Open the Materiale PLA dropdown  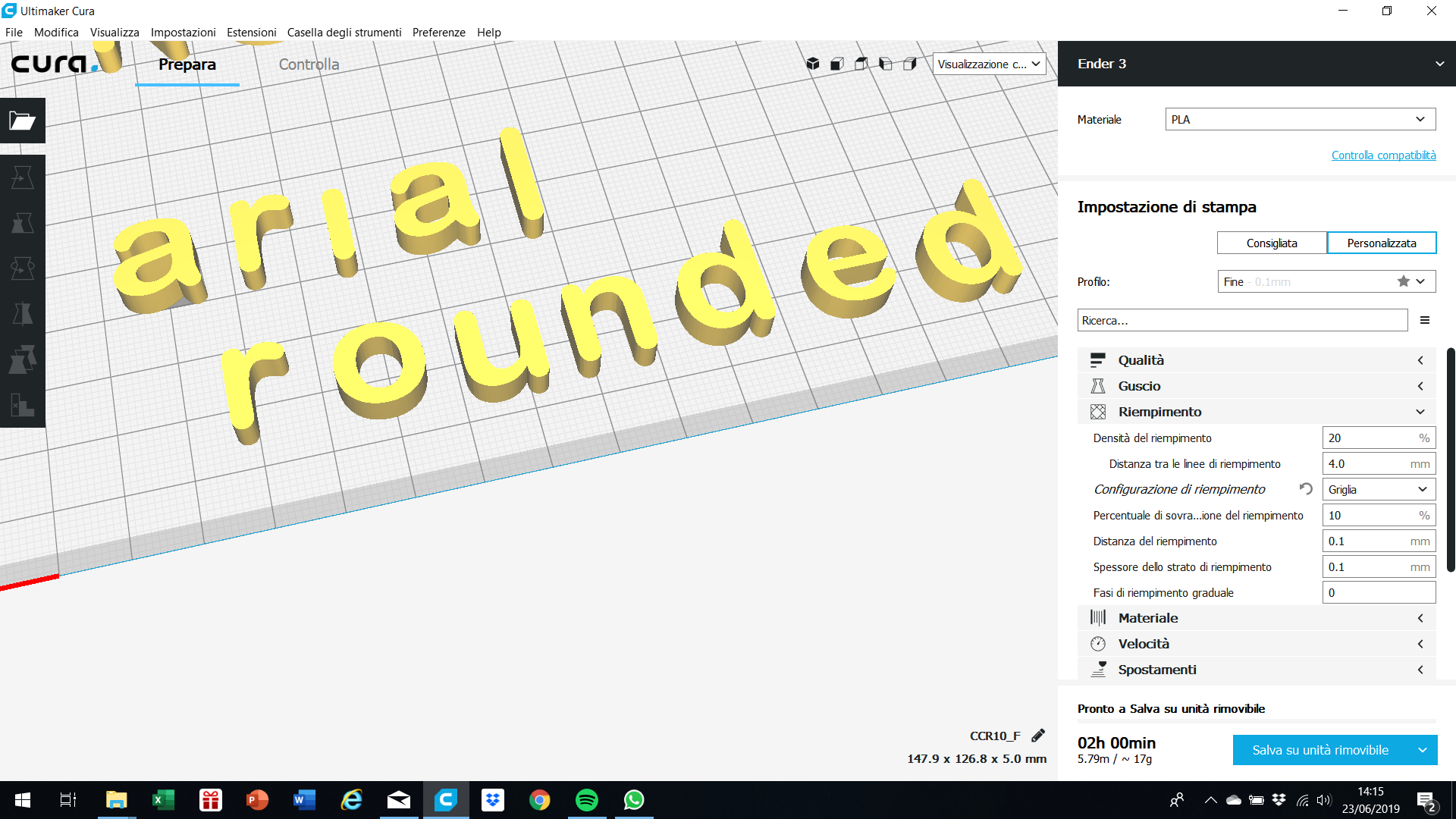click(1301, 119)
